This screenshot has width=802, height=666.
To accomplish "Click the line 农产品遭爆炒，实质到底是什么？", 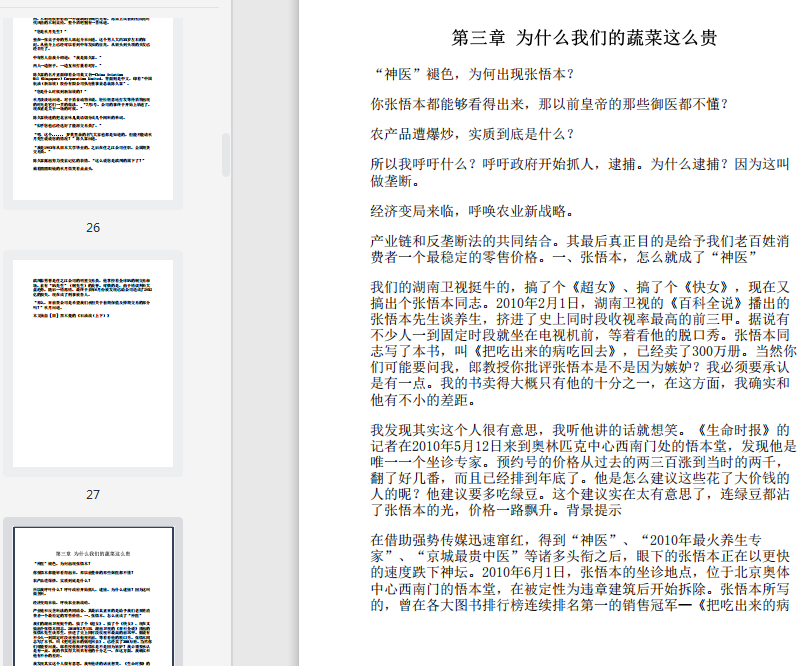I will [473, 134].
